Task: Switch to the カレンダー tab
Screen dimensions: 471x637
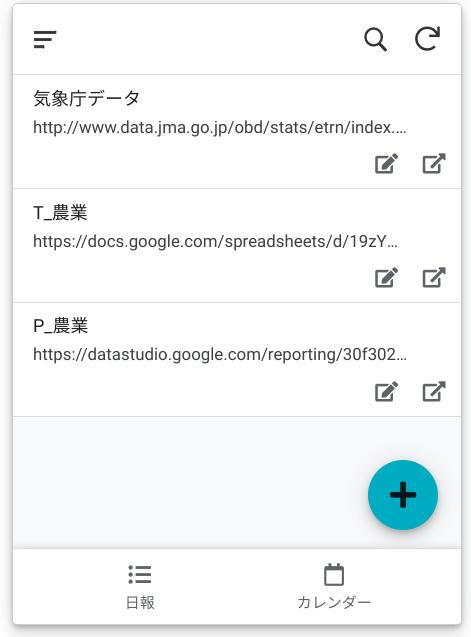Action: [x=334, y=587]
